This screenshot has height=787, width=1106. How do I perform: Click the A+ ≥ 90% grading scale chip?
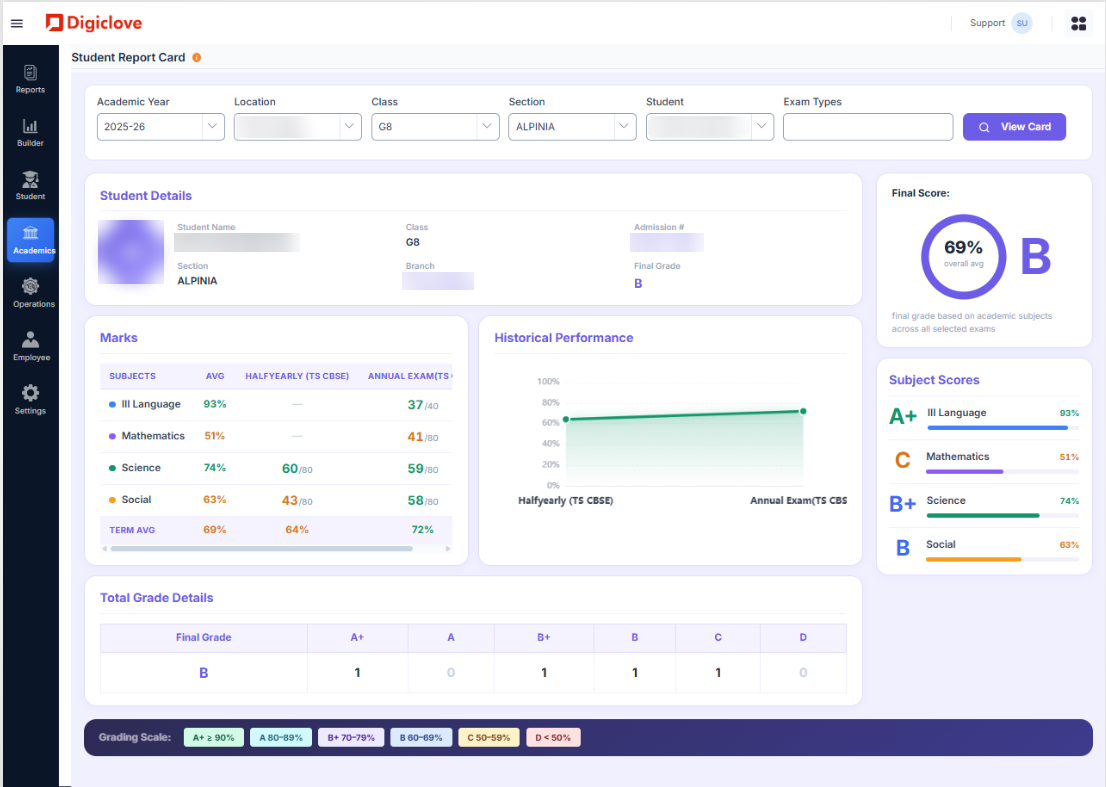coord(214,738)
